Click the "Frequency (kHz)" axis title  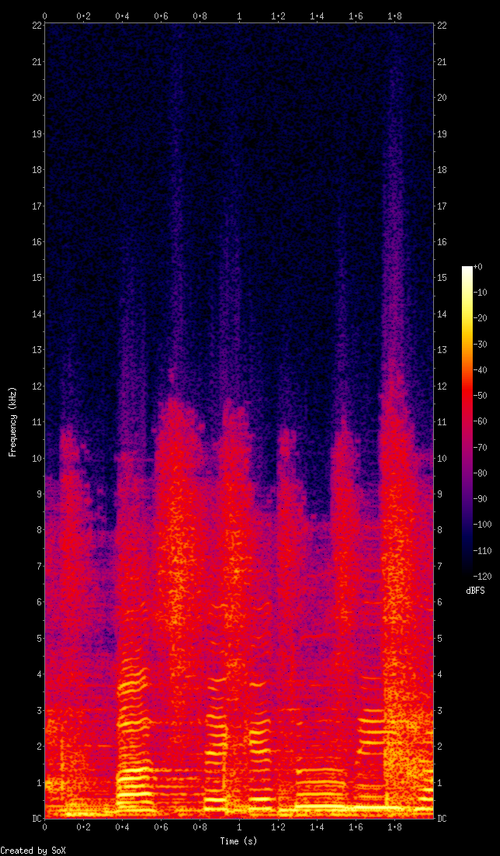point(12,421)
